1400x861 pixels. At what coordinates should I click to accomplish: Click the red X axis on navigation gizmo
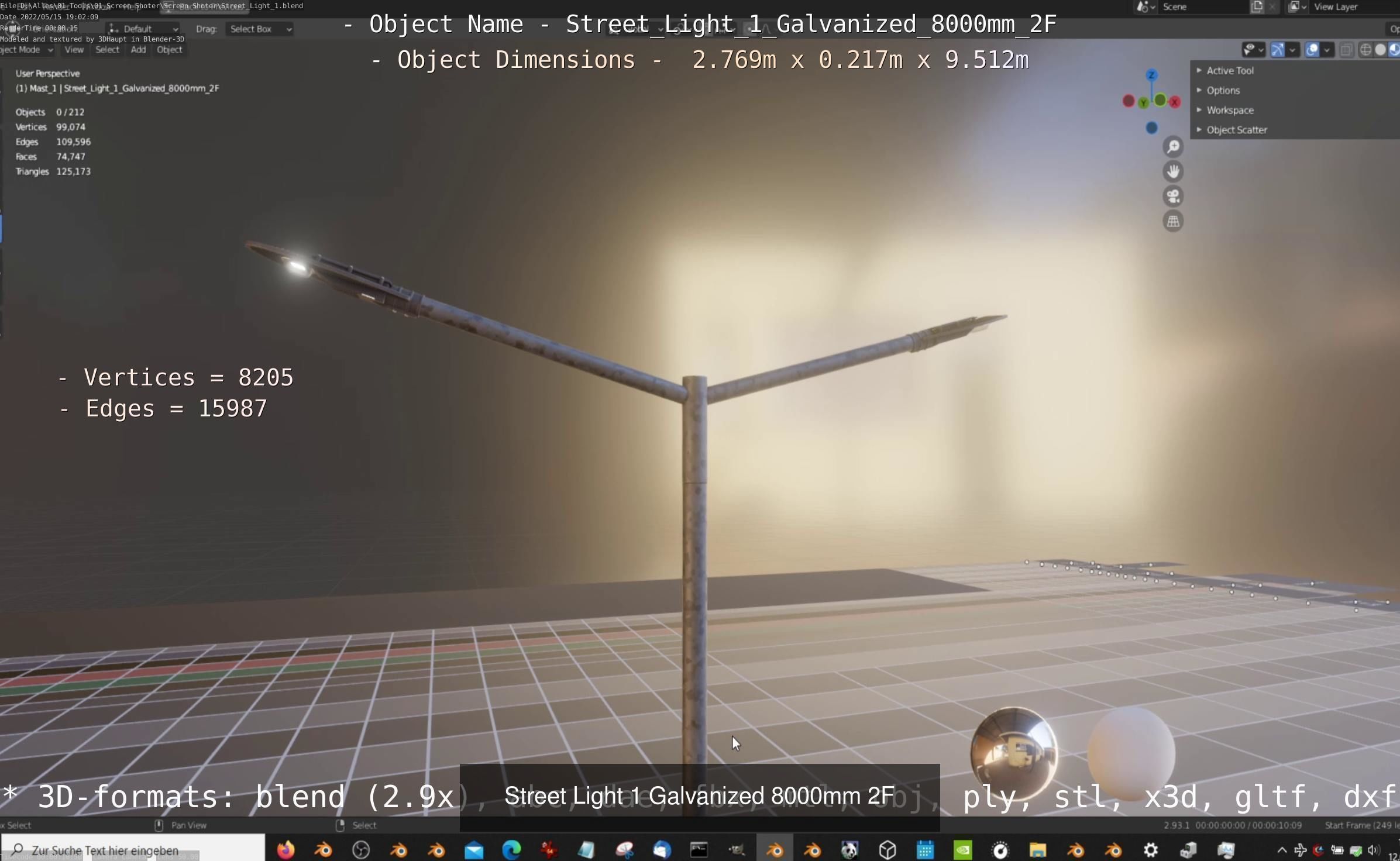coord(1174,102)
